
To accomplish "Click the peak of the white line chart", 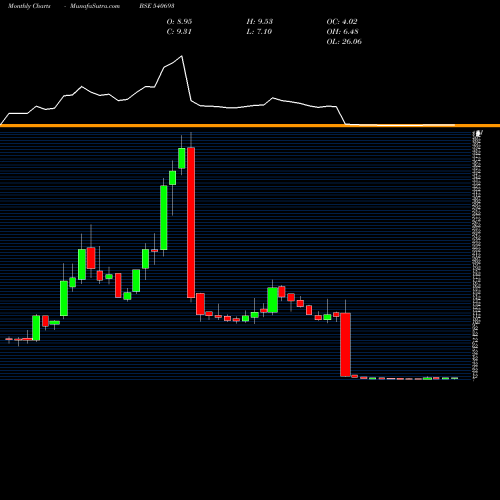I will click(182, 56).
